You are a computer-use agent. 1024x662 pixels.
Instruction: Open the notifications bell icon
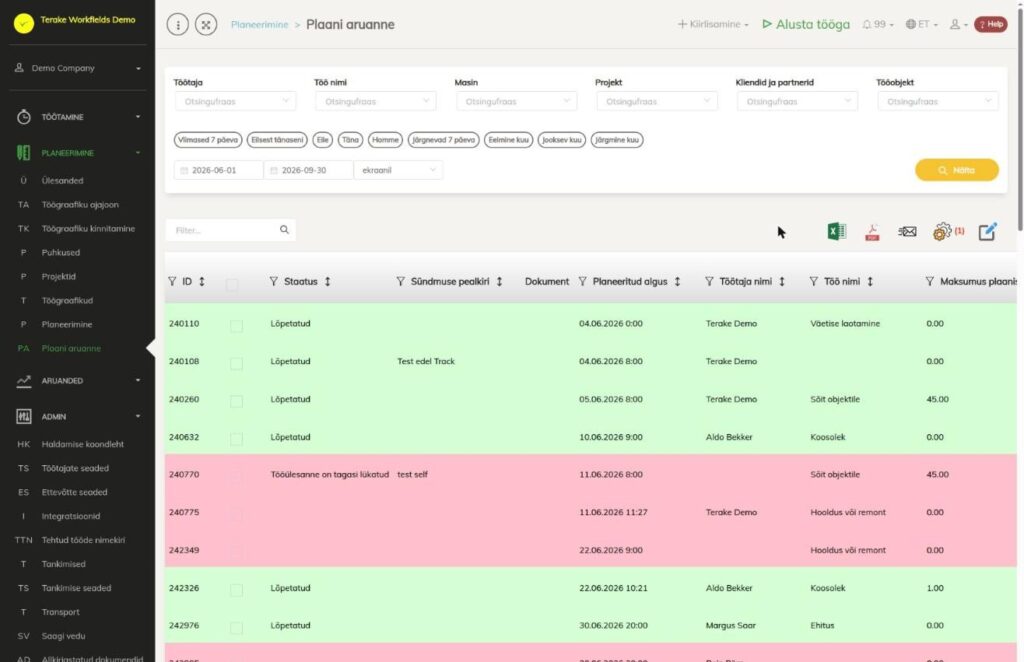coord(867,24)
